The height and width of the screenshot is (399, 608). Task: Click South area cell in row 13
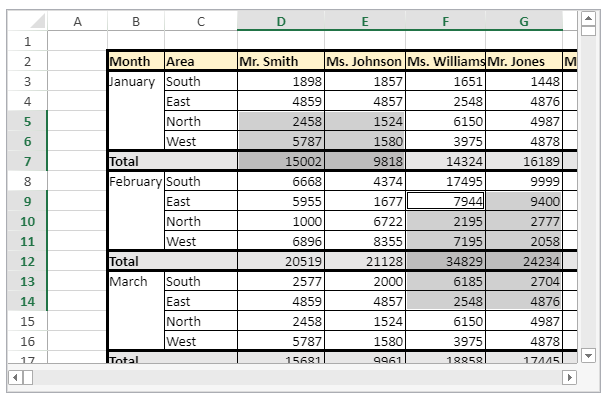pos(201,281)
